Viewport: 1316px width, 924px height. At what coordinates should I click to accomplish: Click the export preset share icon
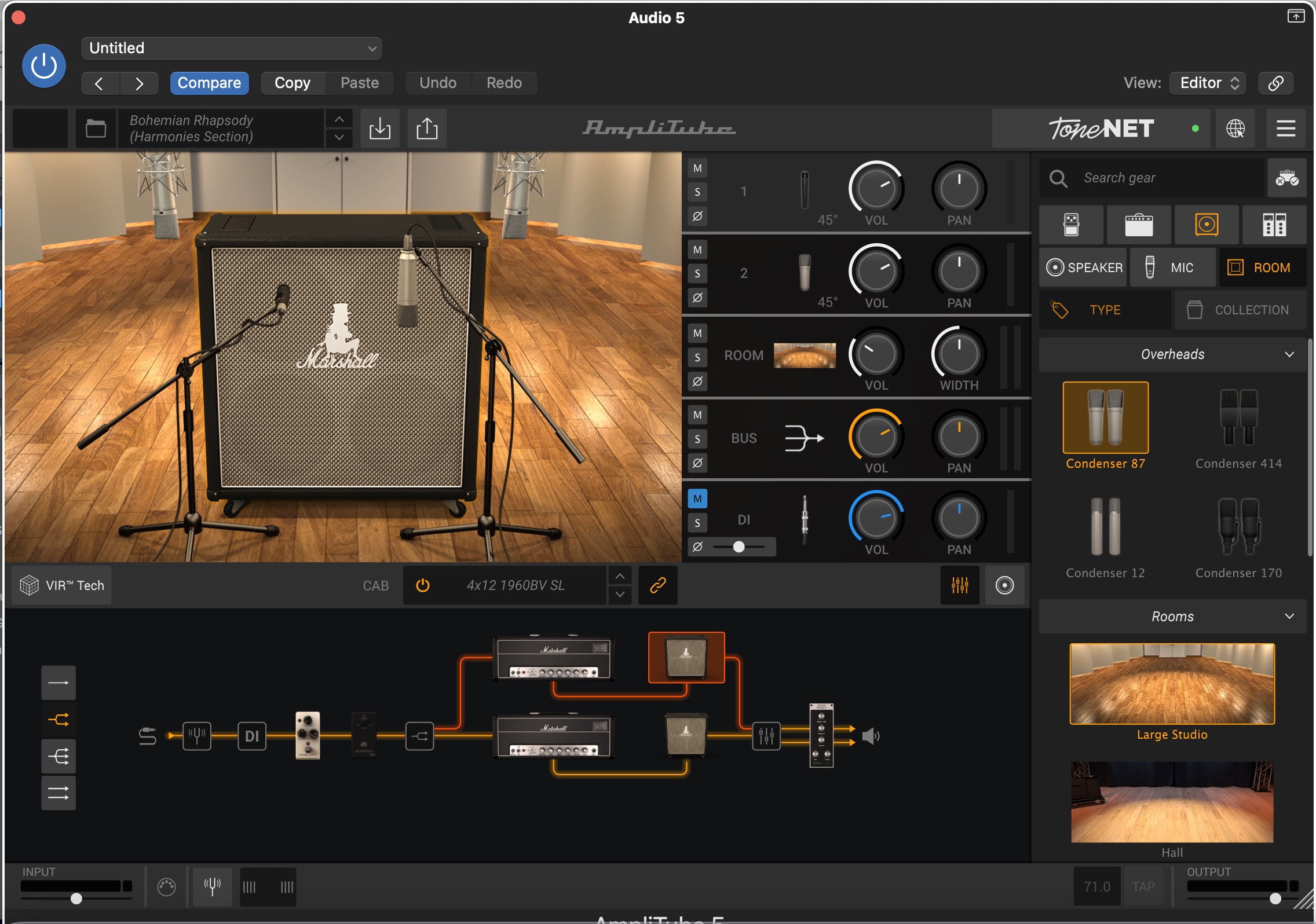pos(427,128)
